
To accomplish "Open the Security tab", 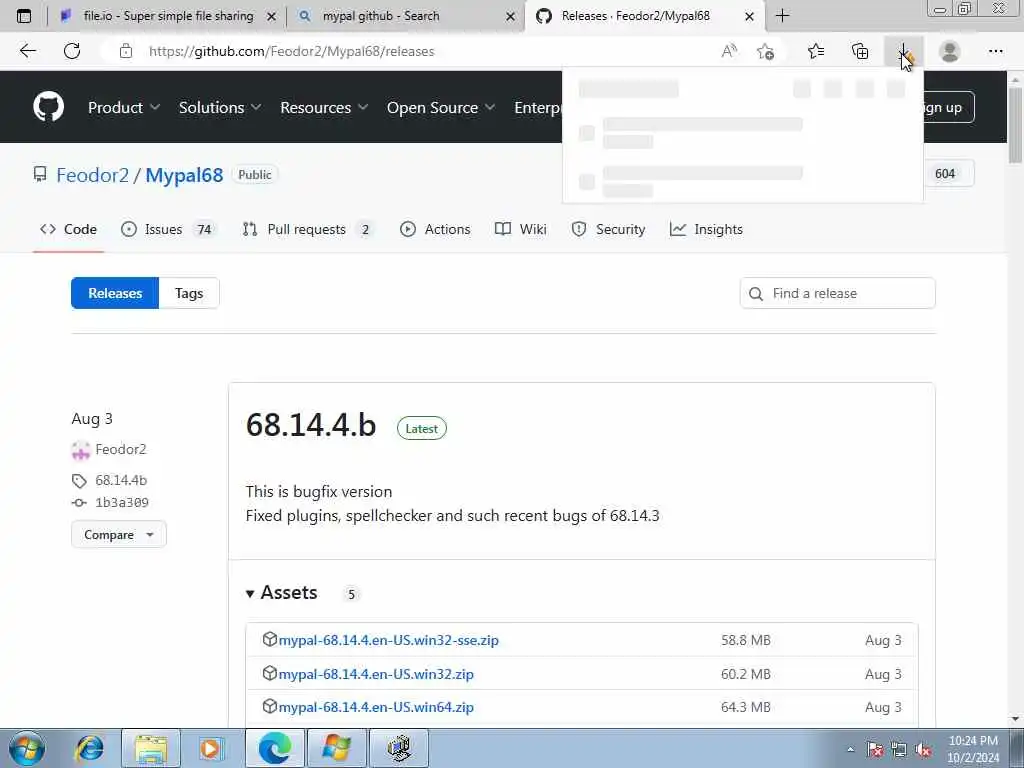I will (608, 229).
